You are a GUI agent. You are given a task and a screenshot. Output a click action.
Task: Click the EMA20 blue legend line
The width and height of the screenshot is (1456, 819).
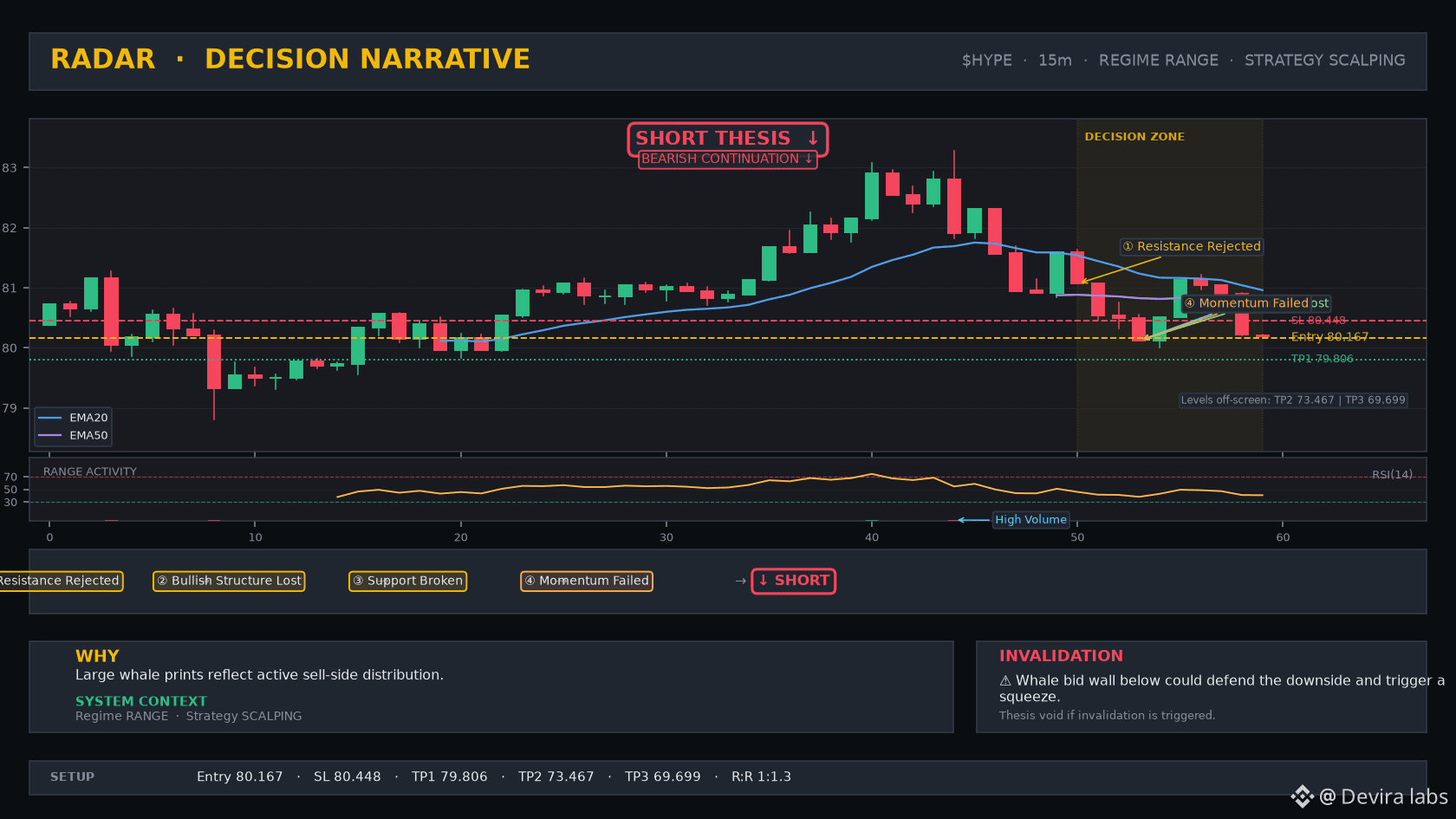[49, 418]
